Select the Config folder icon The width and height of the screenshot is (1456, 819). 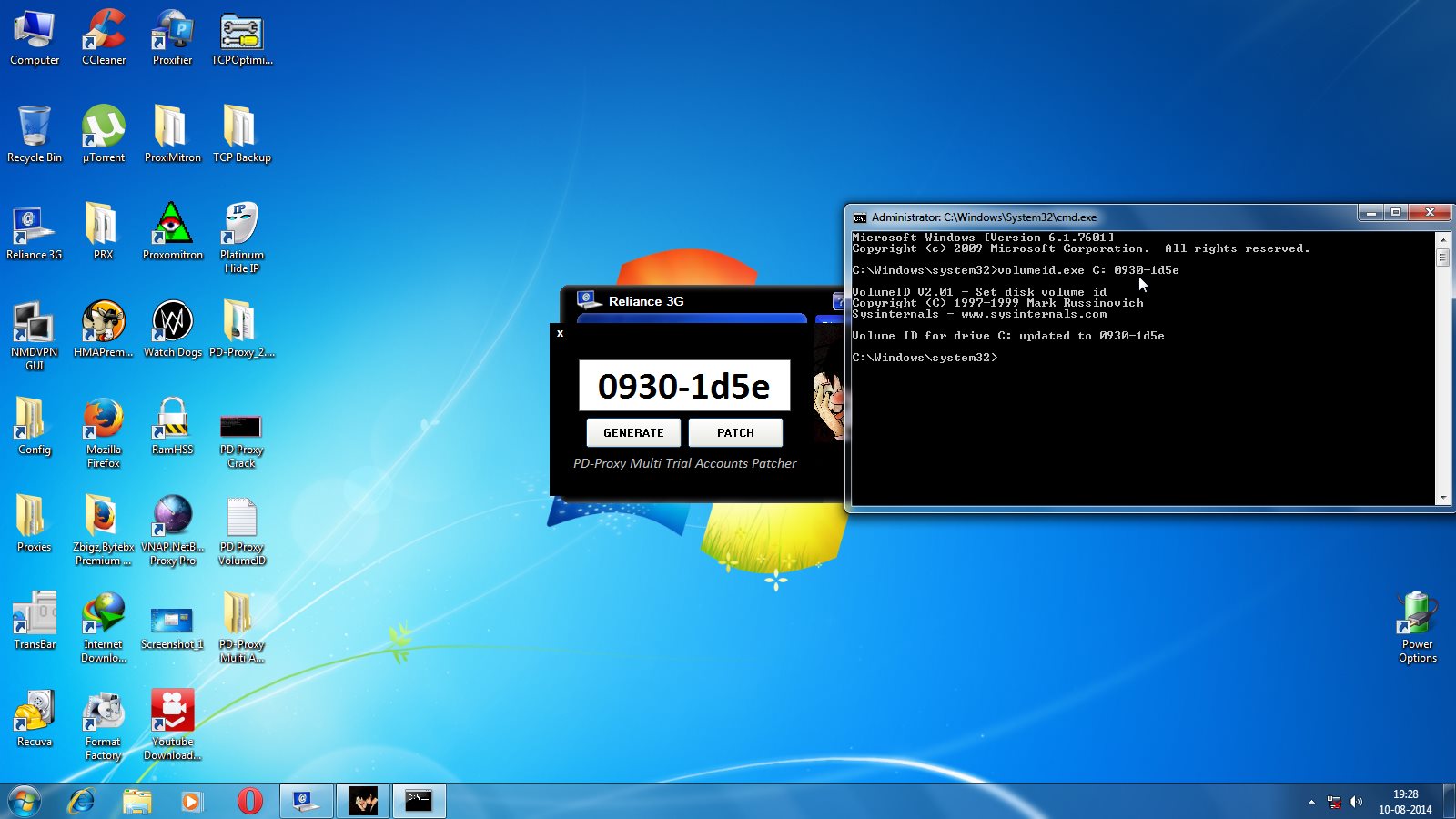(35, 427)
